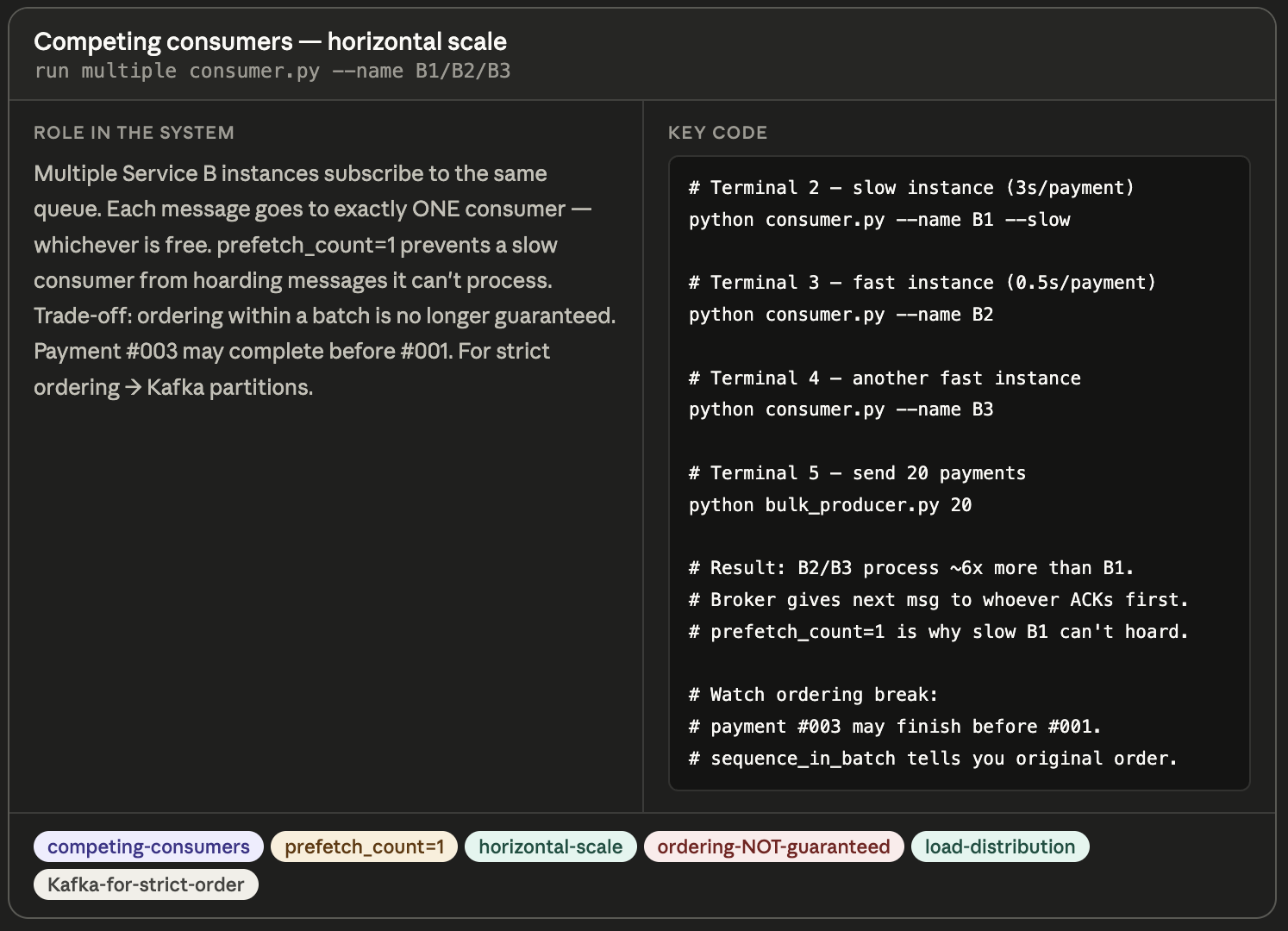Click the competing-consumers tag
This screenshot has height=931, width=1288.
click(x=148, y=847)
